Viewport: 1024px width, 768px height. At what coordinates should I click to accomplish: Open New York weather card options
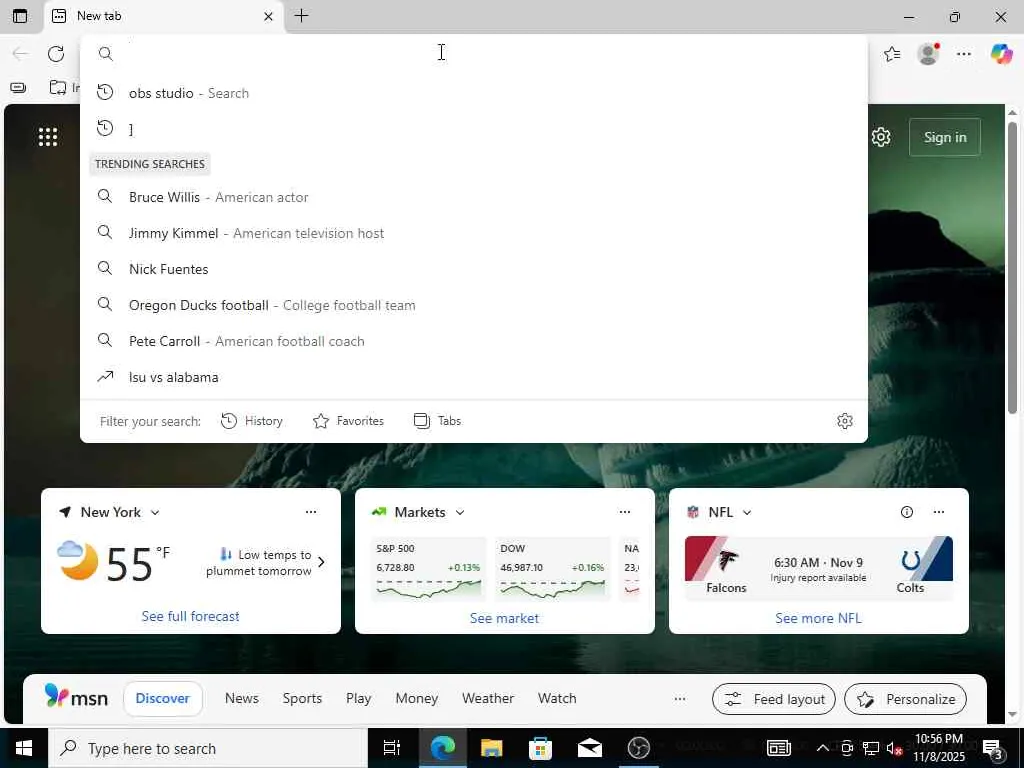click(x=311, y=512)
